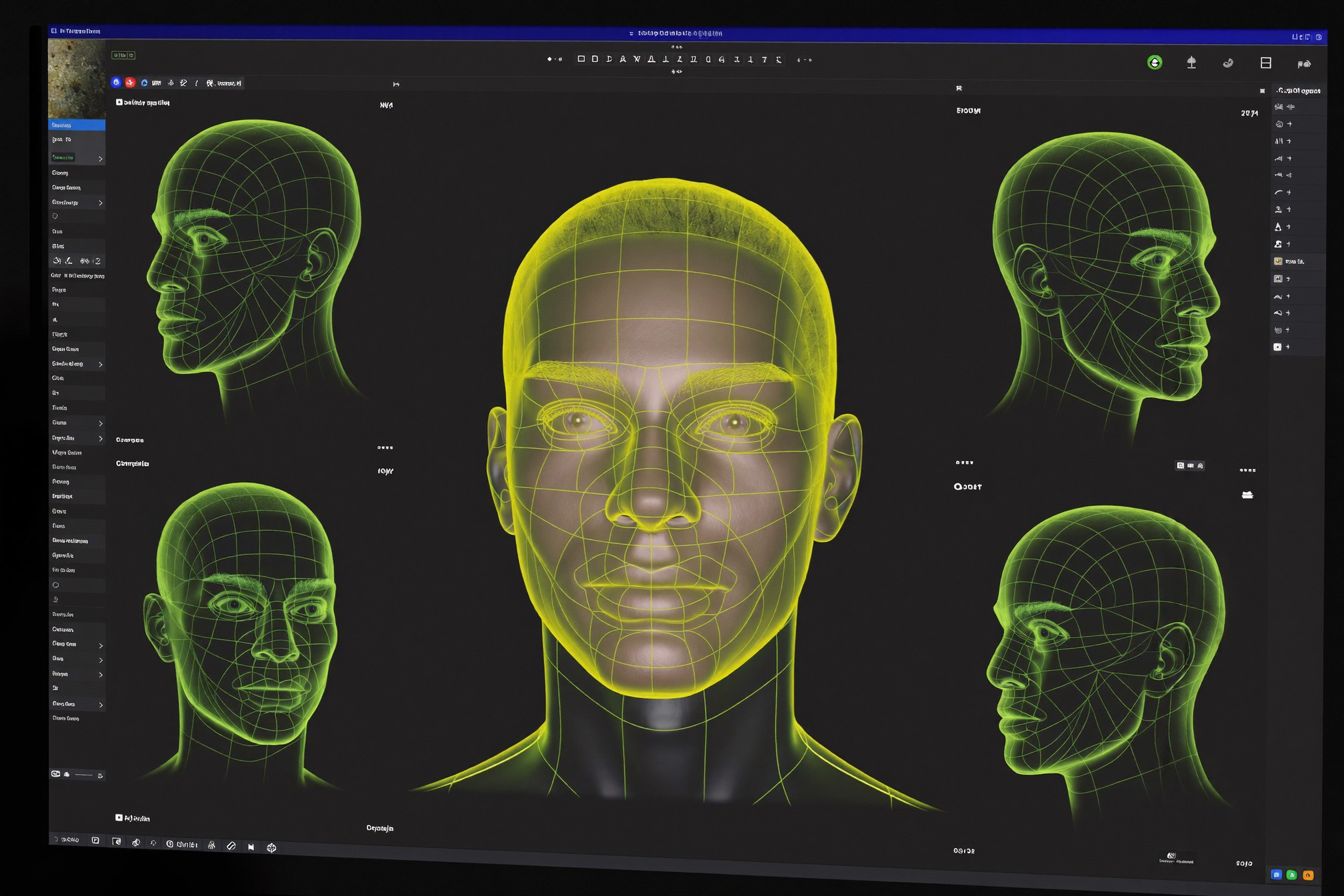
Task: Click the white square icon in last right-panel row
Action: pos(1277,347)
